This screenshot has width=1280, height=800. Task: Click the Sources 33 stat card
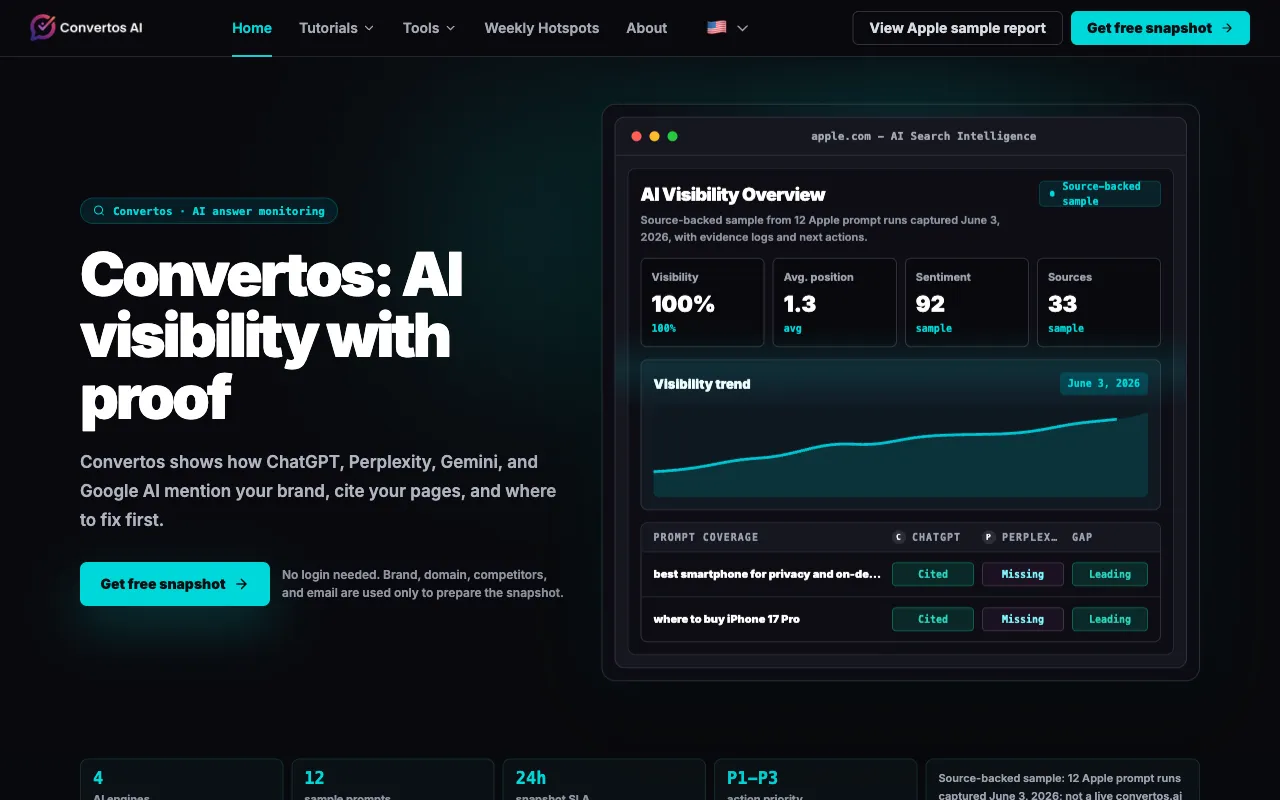tap(1099, 303)
